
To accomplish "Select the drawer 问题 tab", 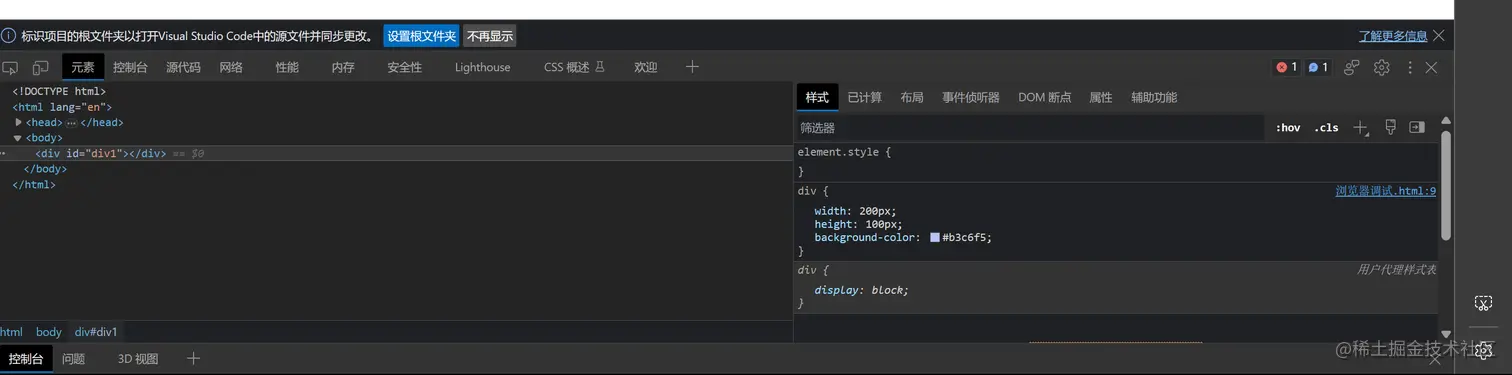I will [x=73, y=358].
